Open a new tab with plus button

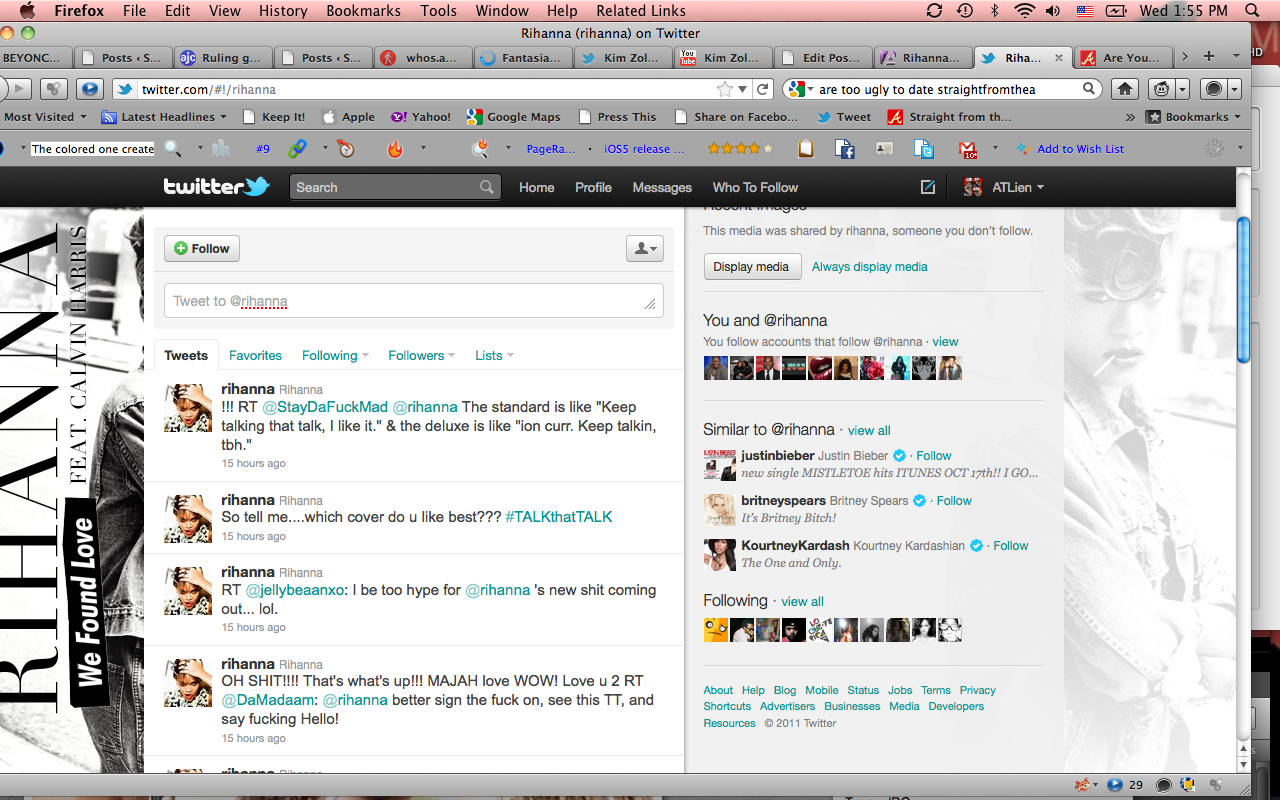[1208, 57]
